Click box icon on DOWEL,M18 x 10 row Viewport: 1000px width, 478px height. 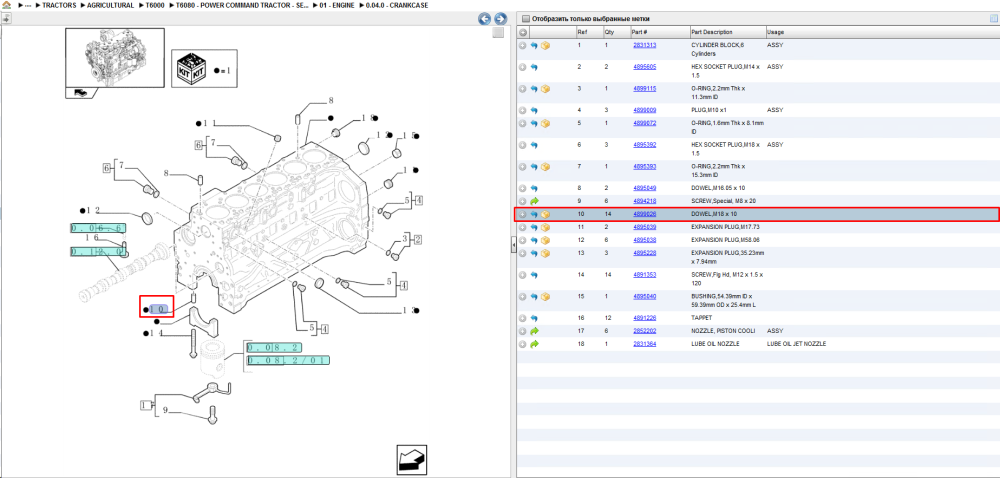click(x=545, y=214)
